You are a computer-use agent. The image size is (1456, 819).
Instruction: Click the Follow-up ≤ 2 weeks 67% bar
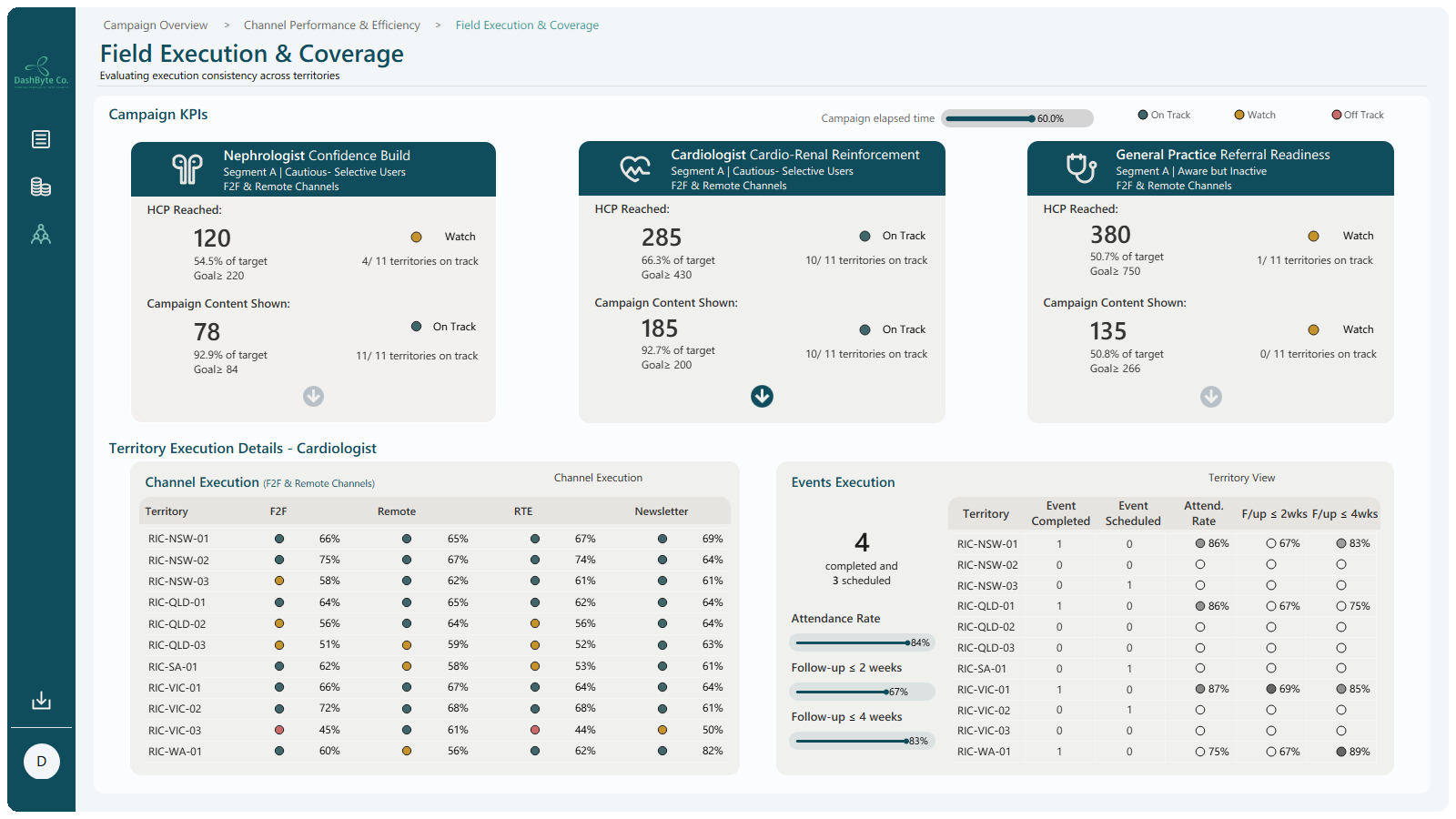pos(862,692)
